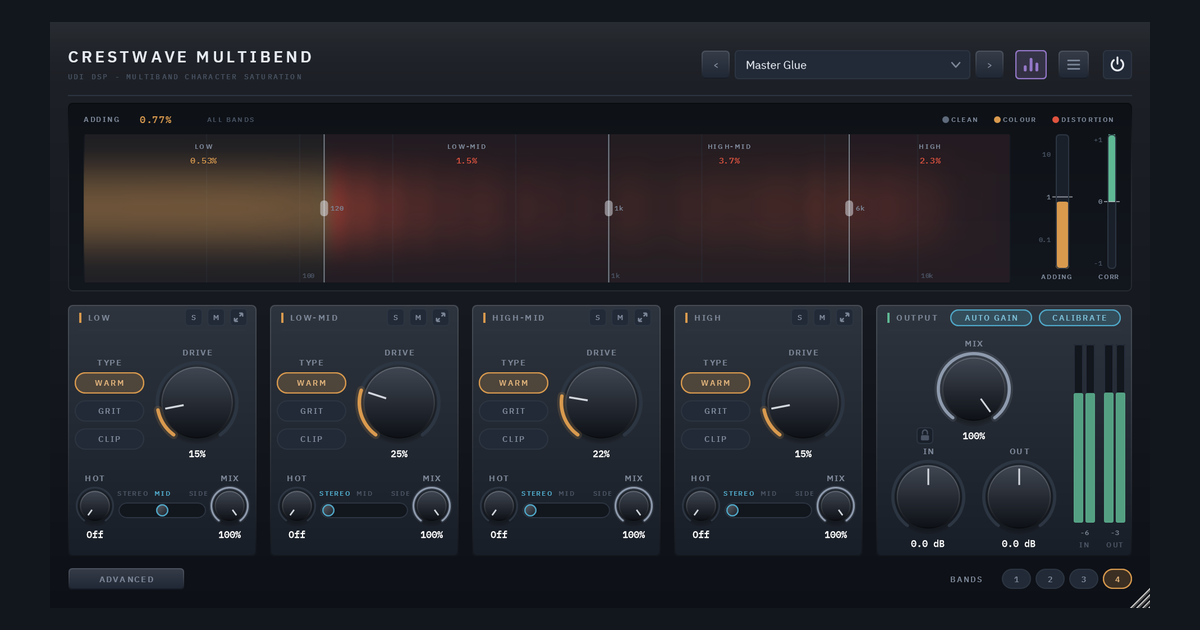Solo the HIGH band

[800, 317]
